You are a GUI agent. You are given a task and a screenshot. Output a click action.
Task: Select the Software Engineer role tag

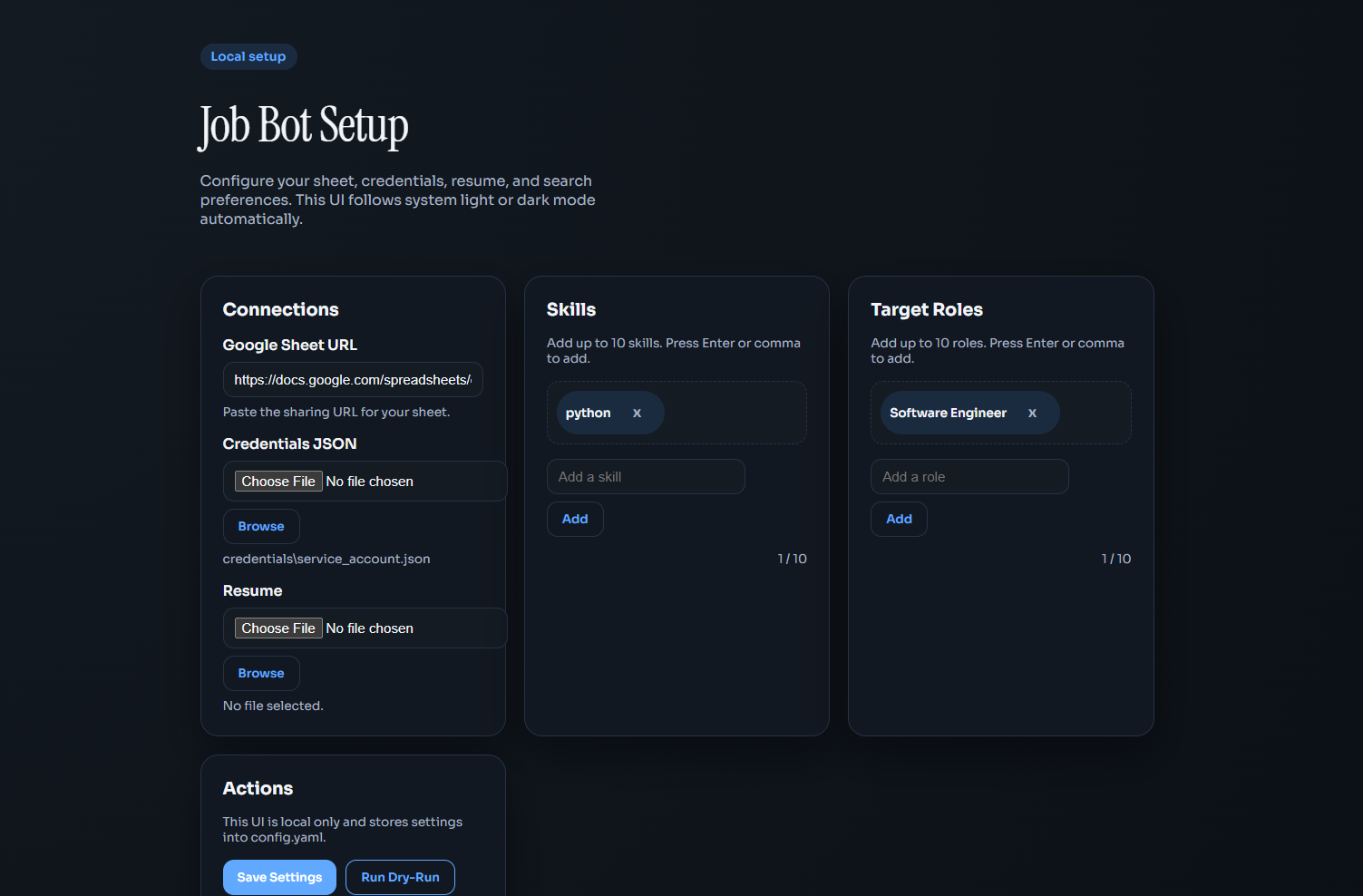[948, 414]
